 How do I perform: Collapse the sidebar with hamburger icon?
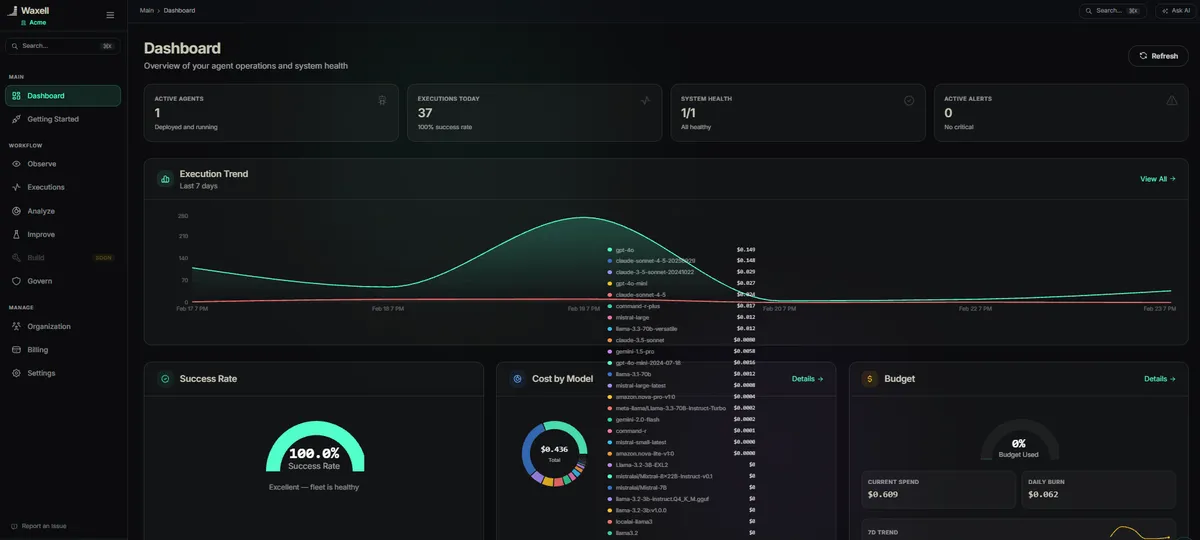tap(110, 15)
